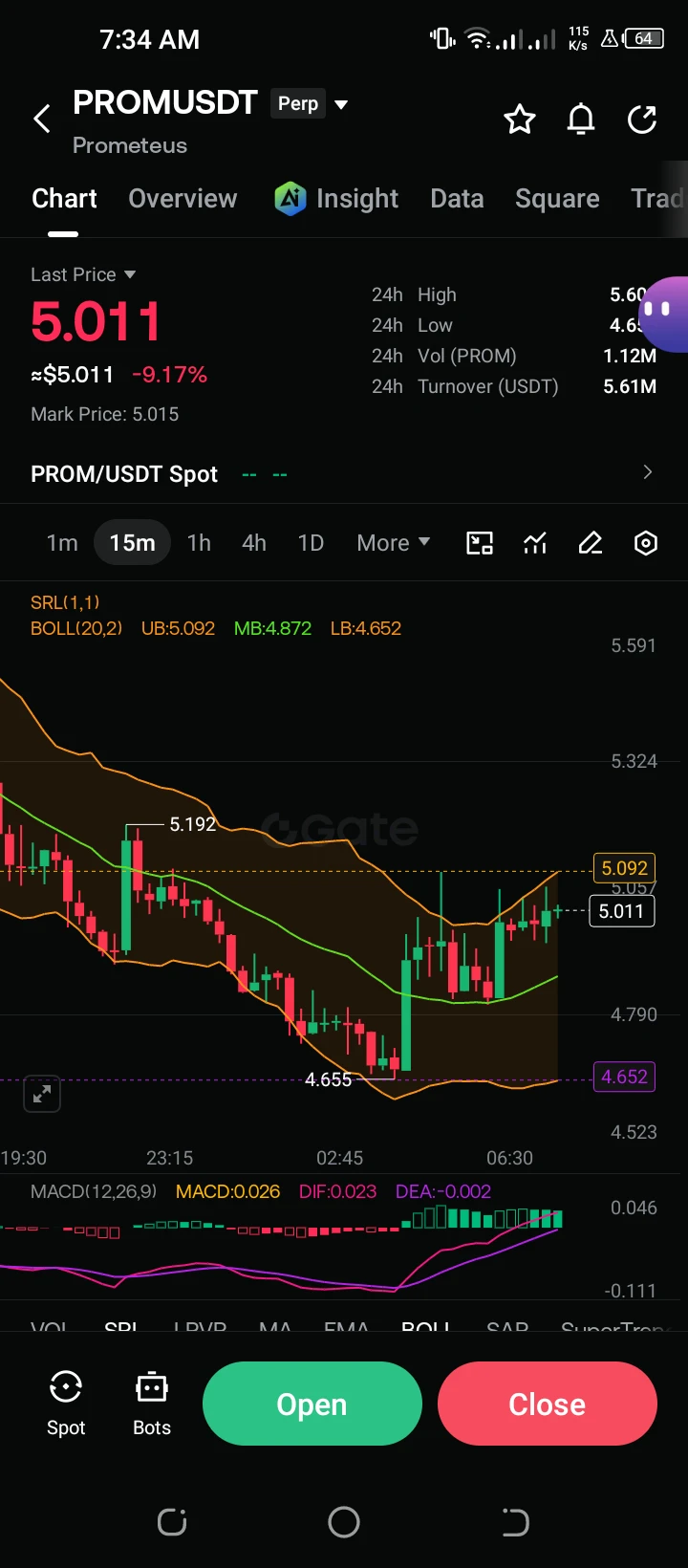
Task: Tap the 5.092 upper band price tag
Action: tap(624, 868)
